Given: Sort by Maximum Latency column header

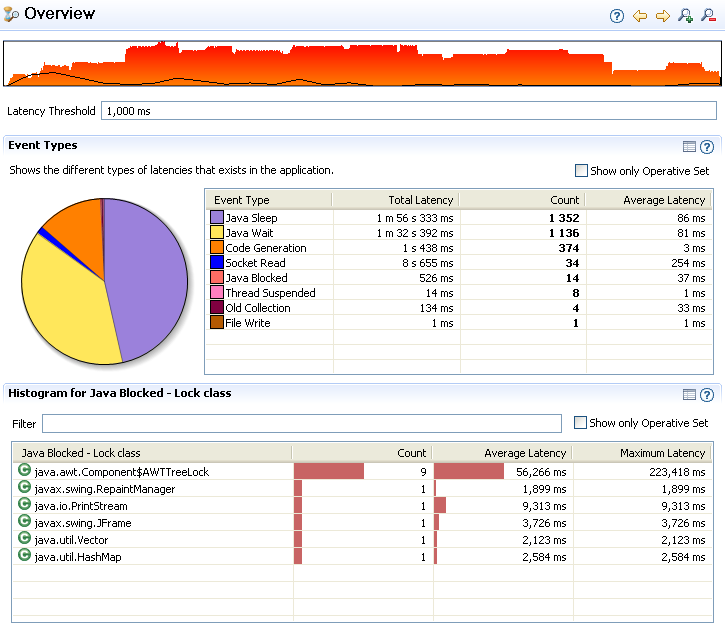Looking at the screenshot, I should point(642,453).
